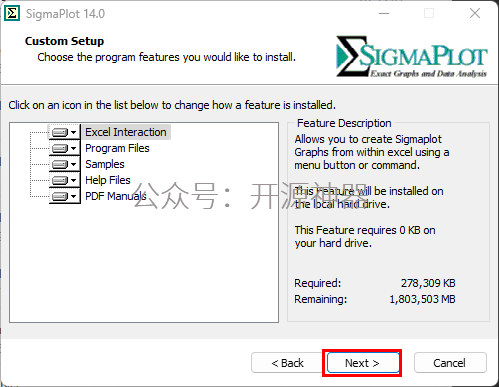This screenshot has height=387, width=499.
Task: Open Program Files feature install dropdown
Action: tap(65, 148)
